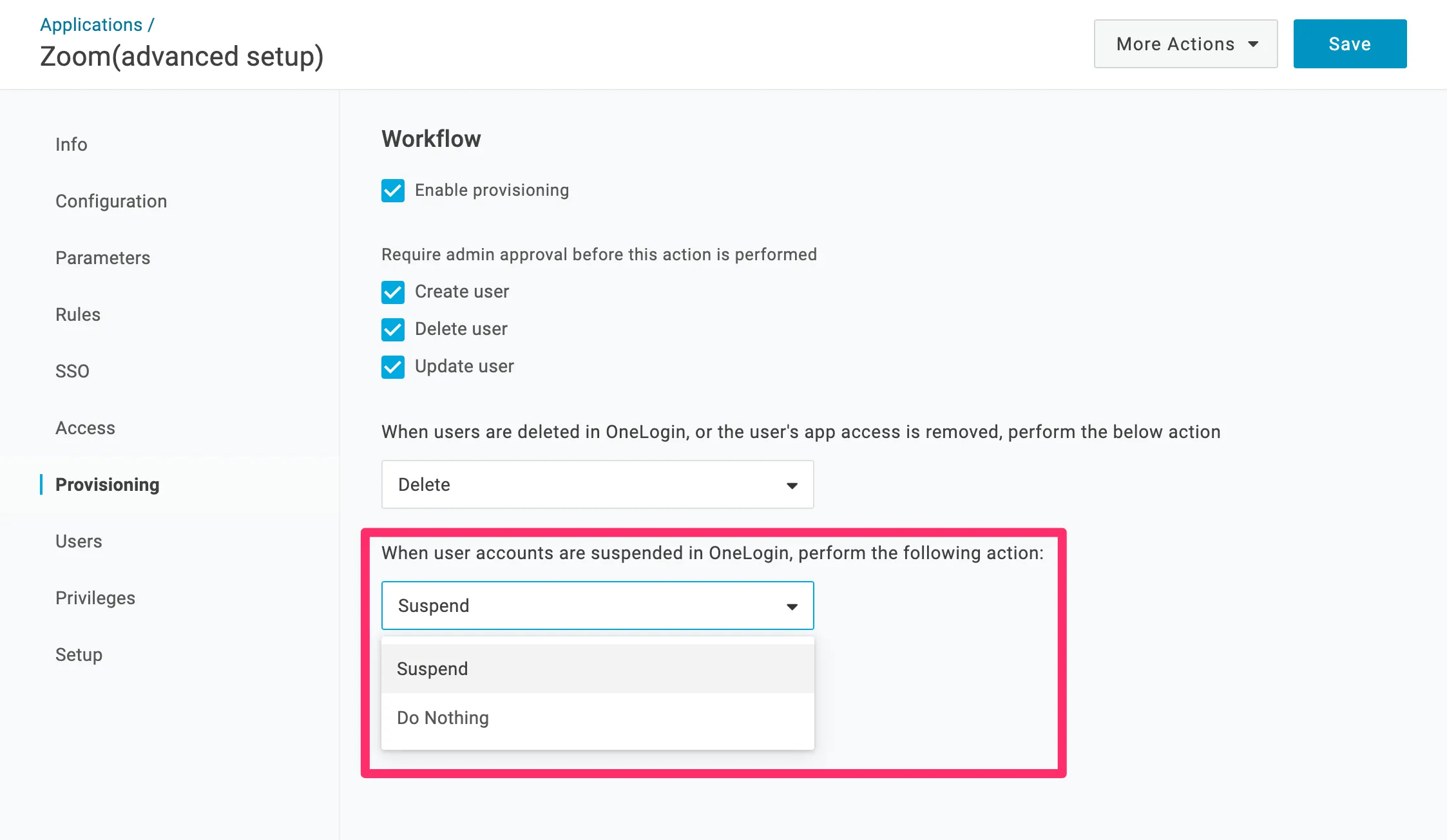Screen dimensions: 1447x840
Task: Click the Save button
Action: tap(1350, 44)
